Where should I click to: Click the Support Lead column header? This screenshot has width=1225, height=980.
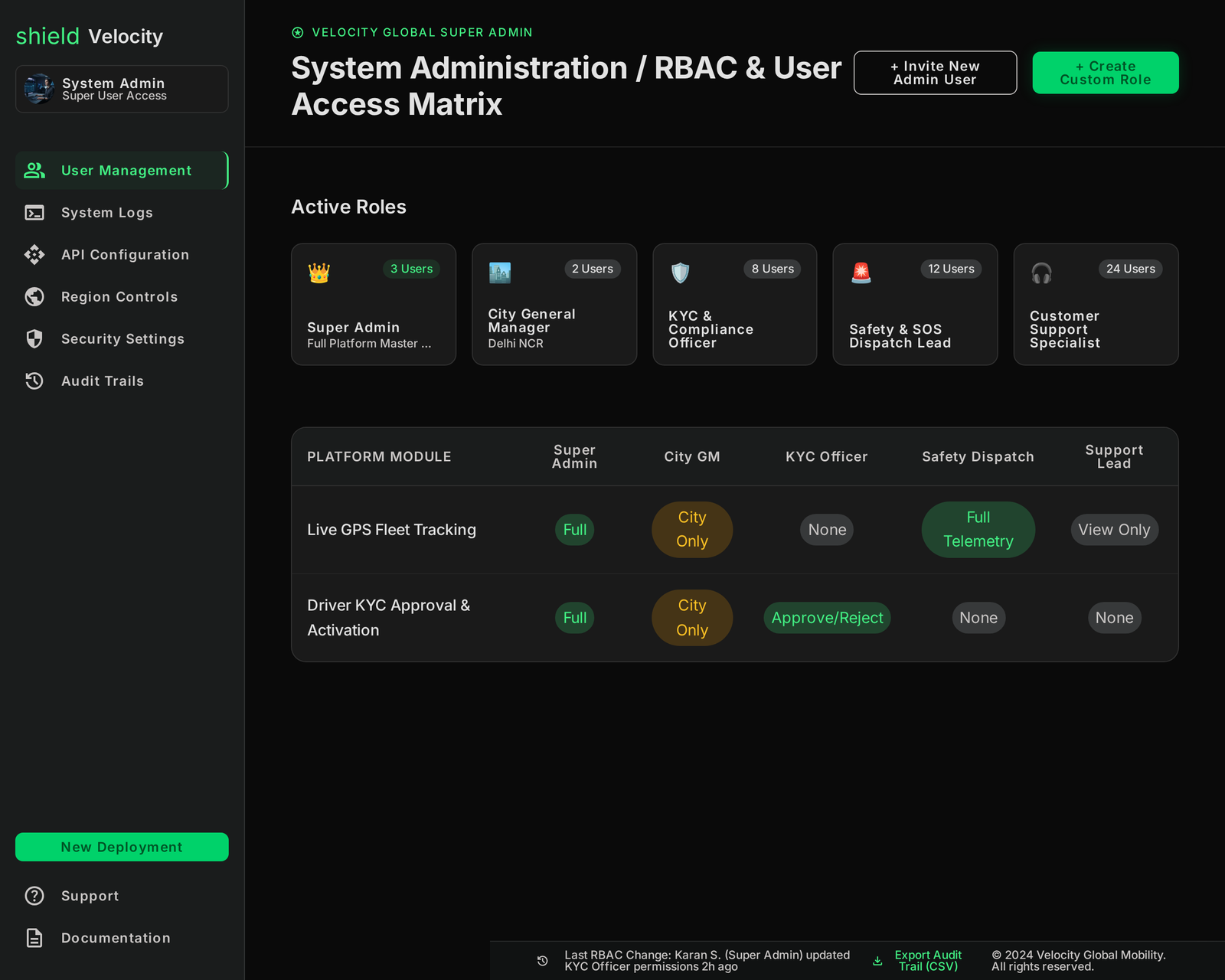click(x=1114, y=456)
